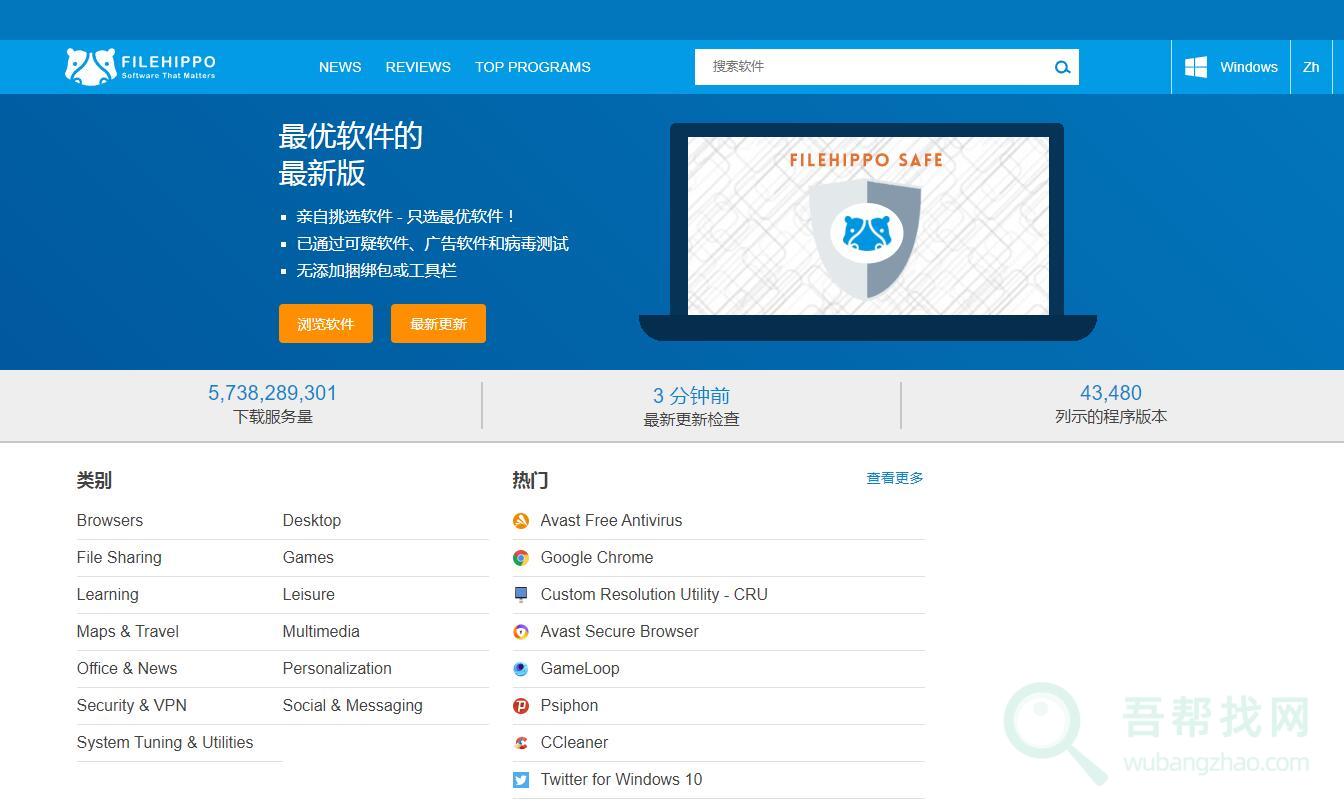The height and width of the screenshot is (804, 1344).
Task: Click the search magnifier icon
Action: pyautogui.click(x=1062, y=67)
